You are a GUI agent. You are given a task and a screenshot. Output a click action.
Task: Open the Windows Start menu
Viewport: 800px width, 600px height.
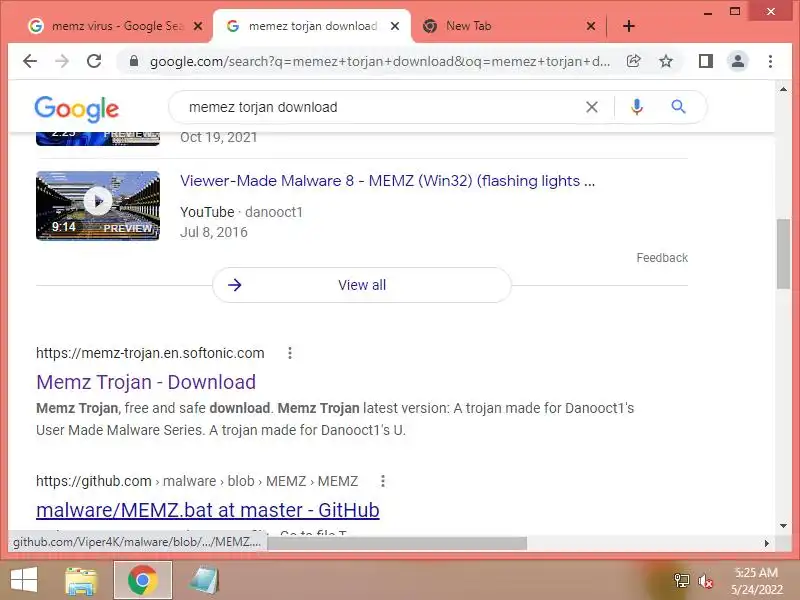coord(23,580)
